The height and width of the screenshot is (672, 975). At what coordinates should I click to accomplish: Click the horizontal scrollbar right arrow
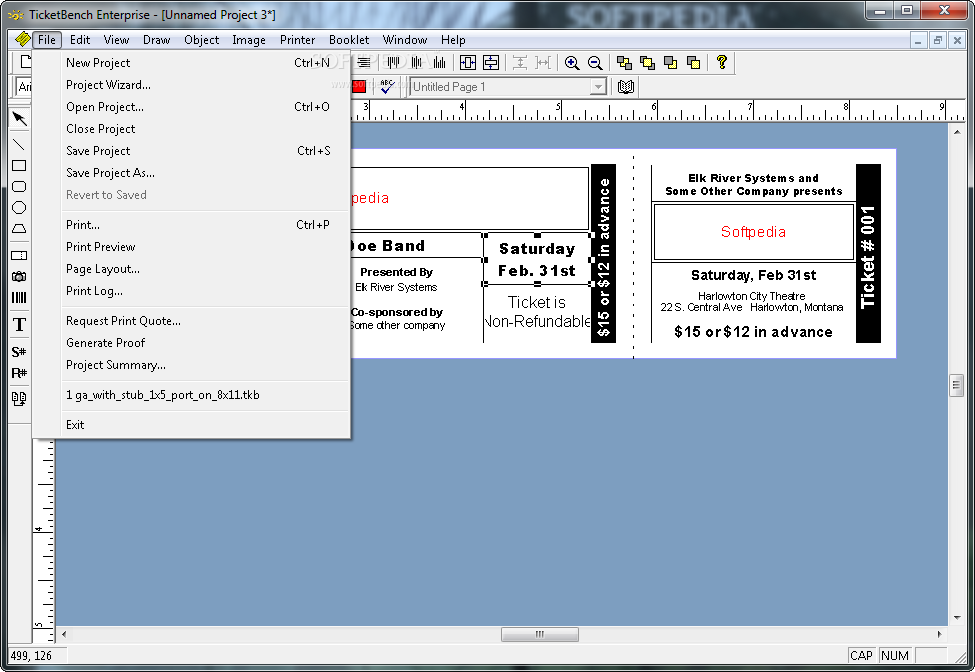point(939,634)
